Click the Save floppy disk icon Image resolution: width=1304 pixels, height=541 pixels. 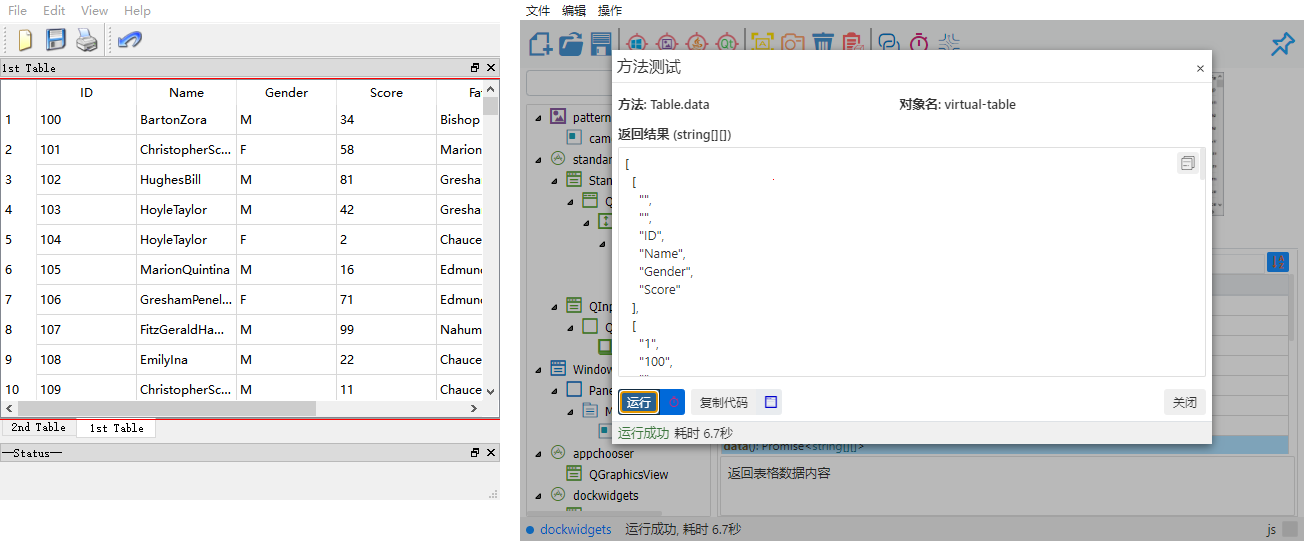click(56, 40)
